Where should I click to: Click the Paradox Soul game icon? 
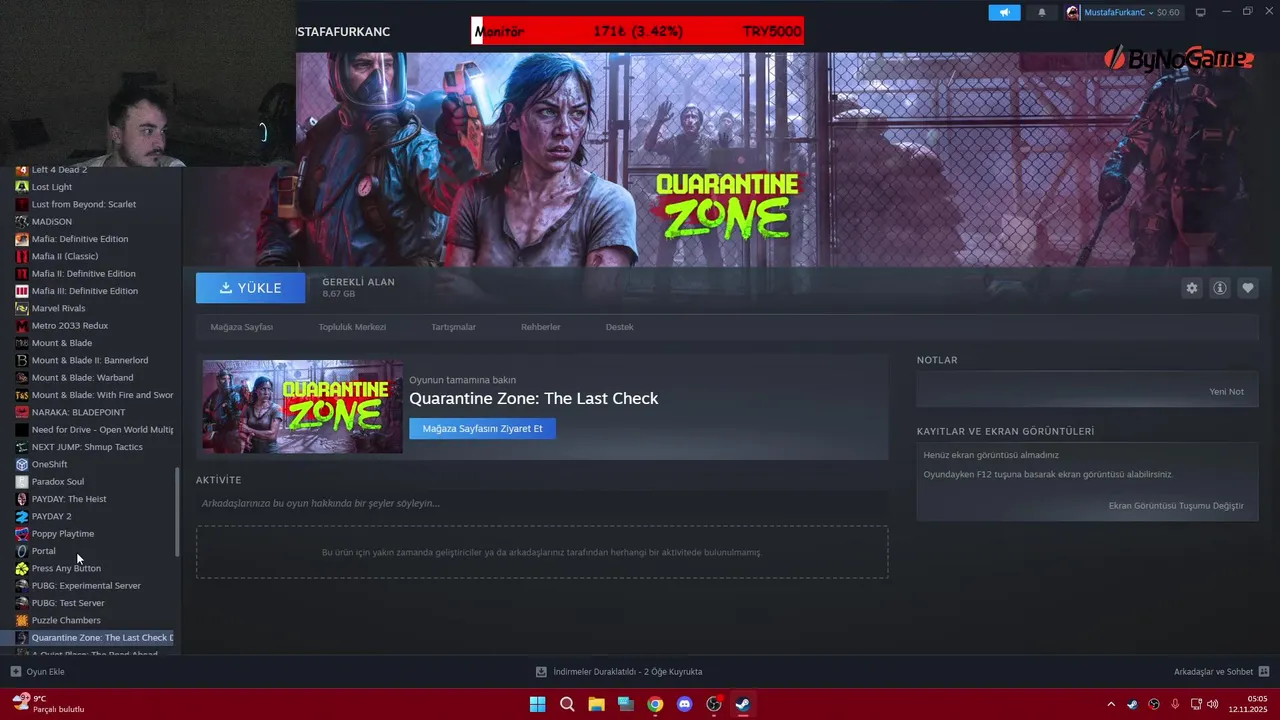click(x=22, y=481)
